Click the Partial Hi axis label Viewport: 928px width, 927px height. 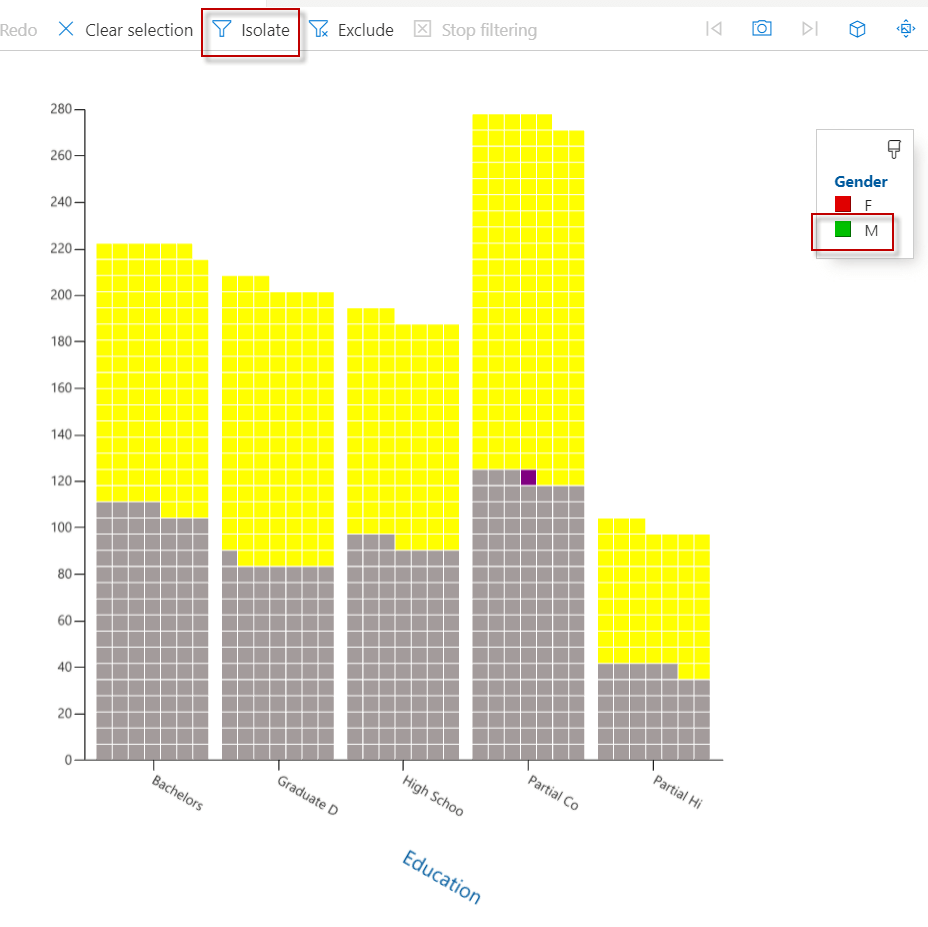pyautogui.click(x=678, y=792)
